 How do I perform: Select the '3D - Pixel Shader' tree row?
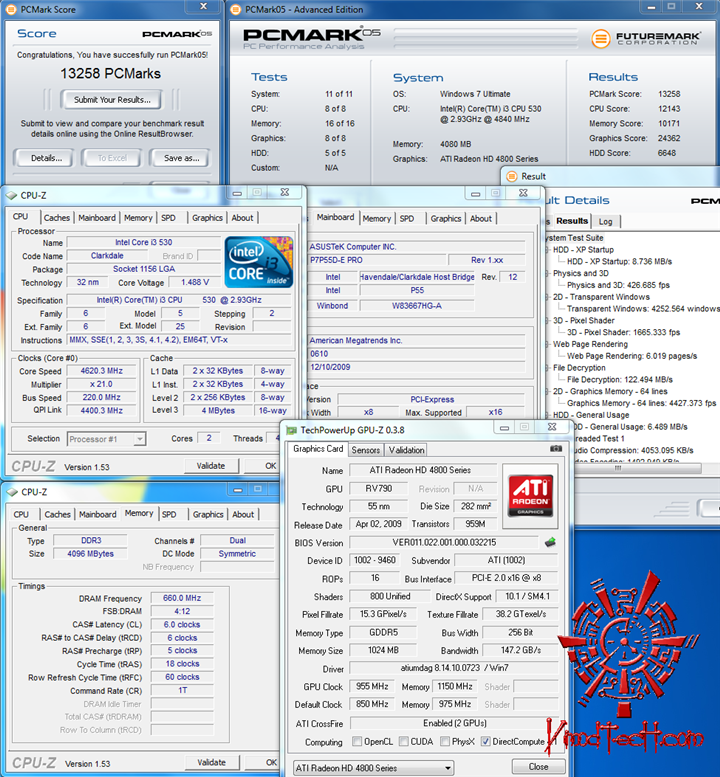(583, 321)
